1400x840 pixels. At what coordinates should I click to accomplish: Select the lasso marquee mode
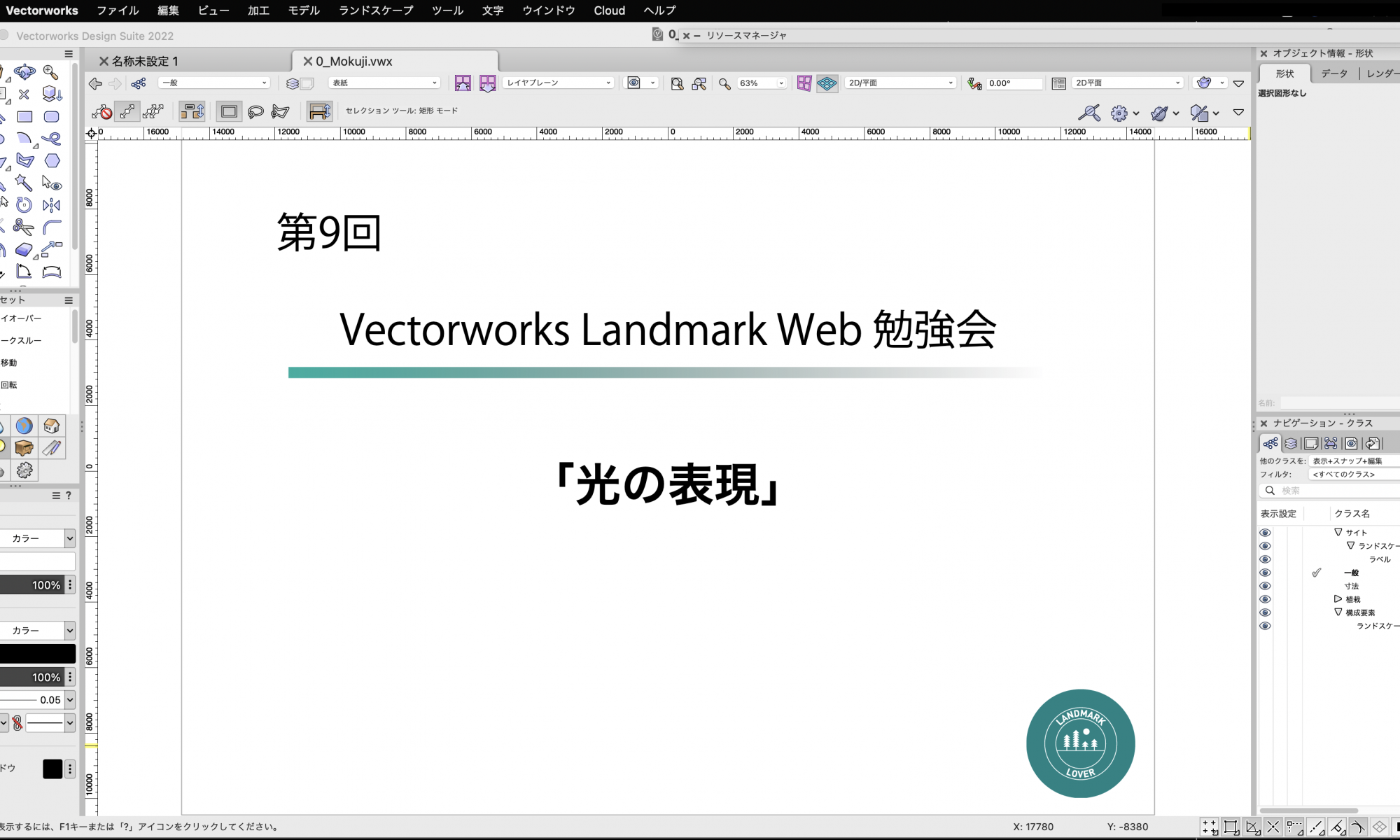pos(255,111)
